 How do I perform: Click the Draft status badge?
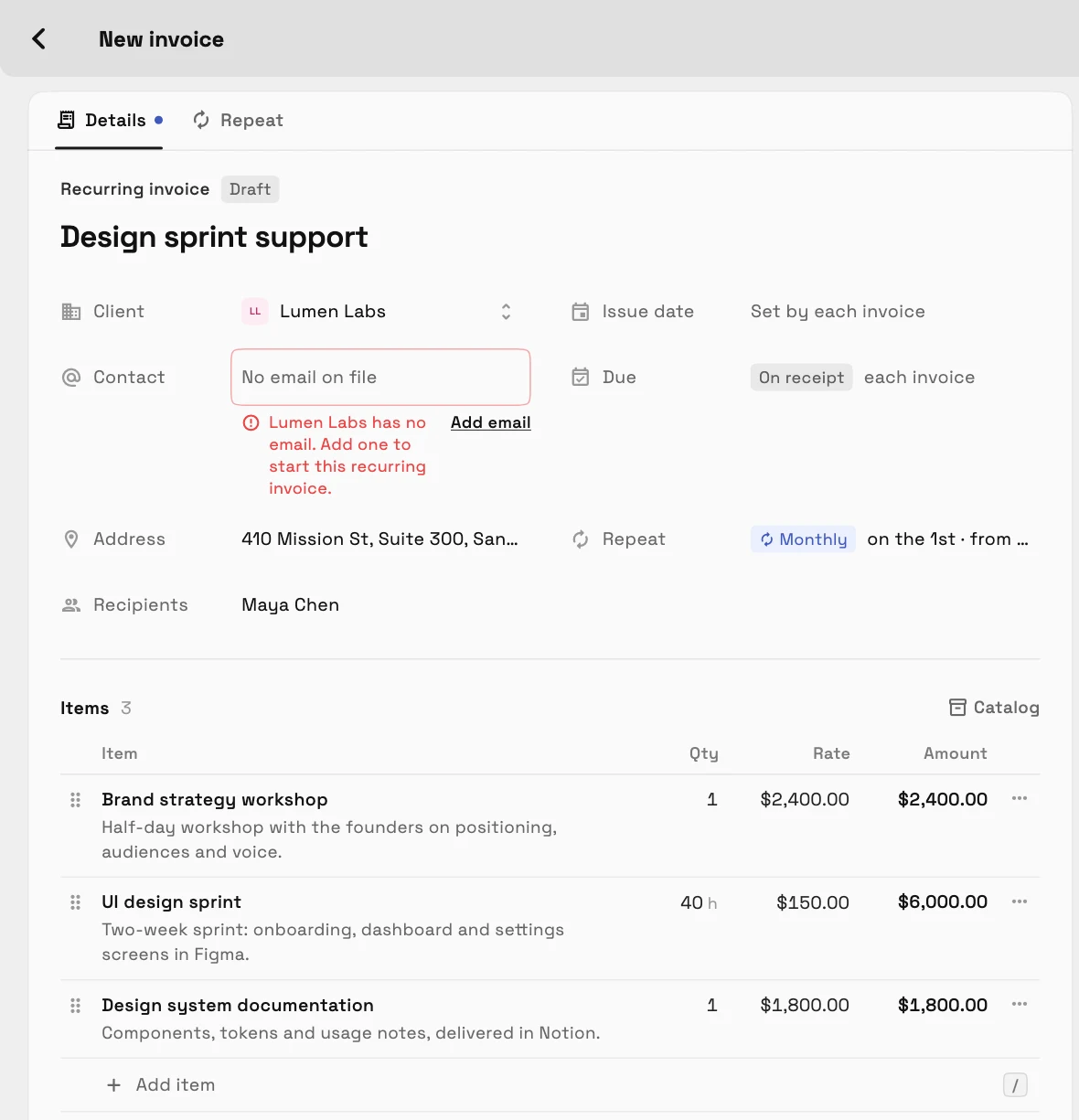(x=250, y=189)
